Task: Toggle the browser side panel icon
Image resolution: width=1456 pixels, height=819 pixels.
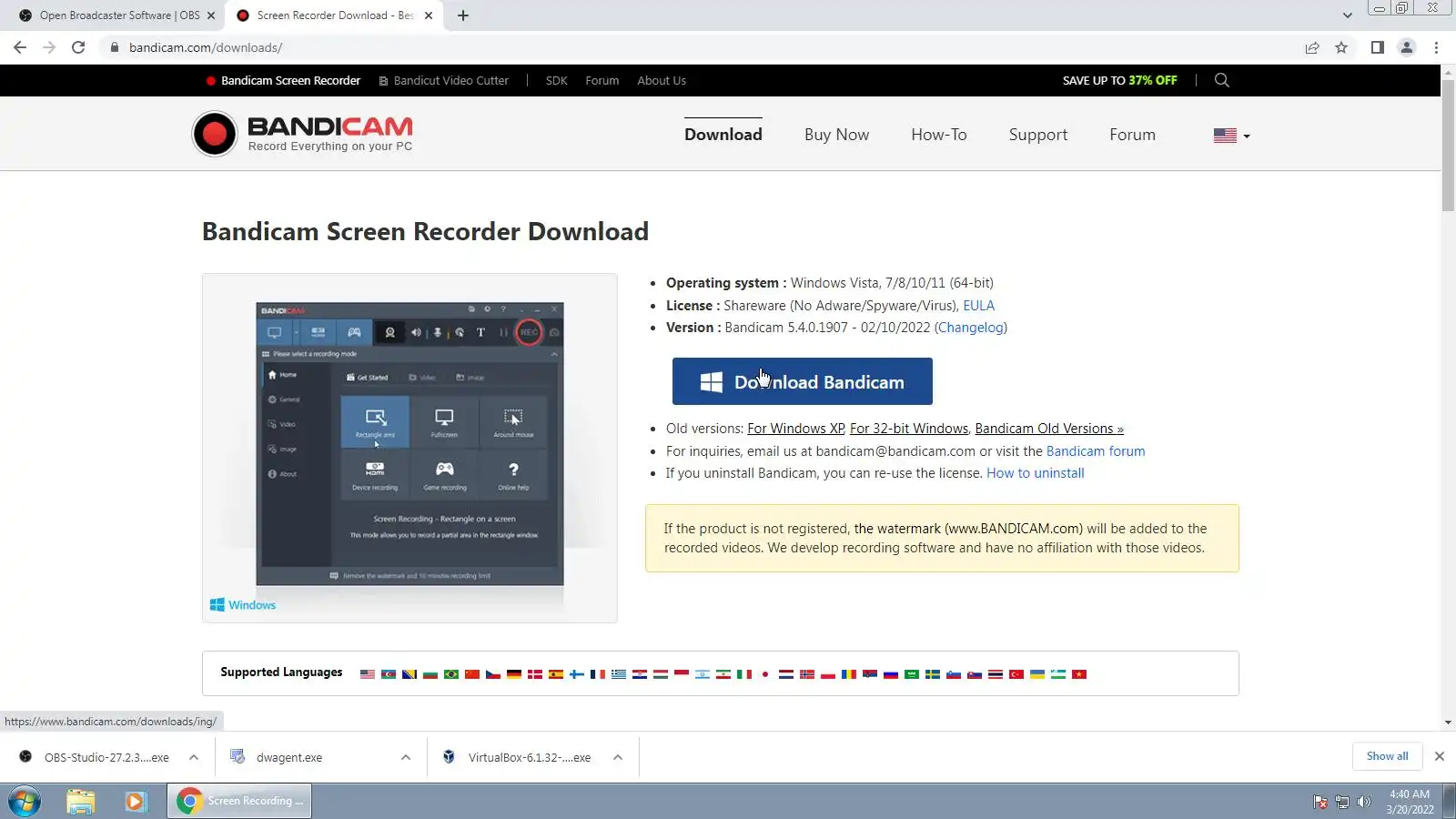Action: point(1378,47)
